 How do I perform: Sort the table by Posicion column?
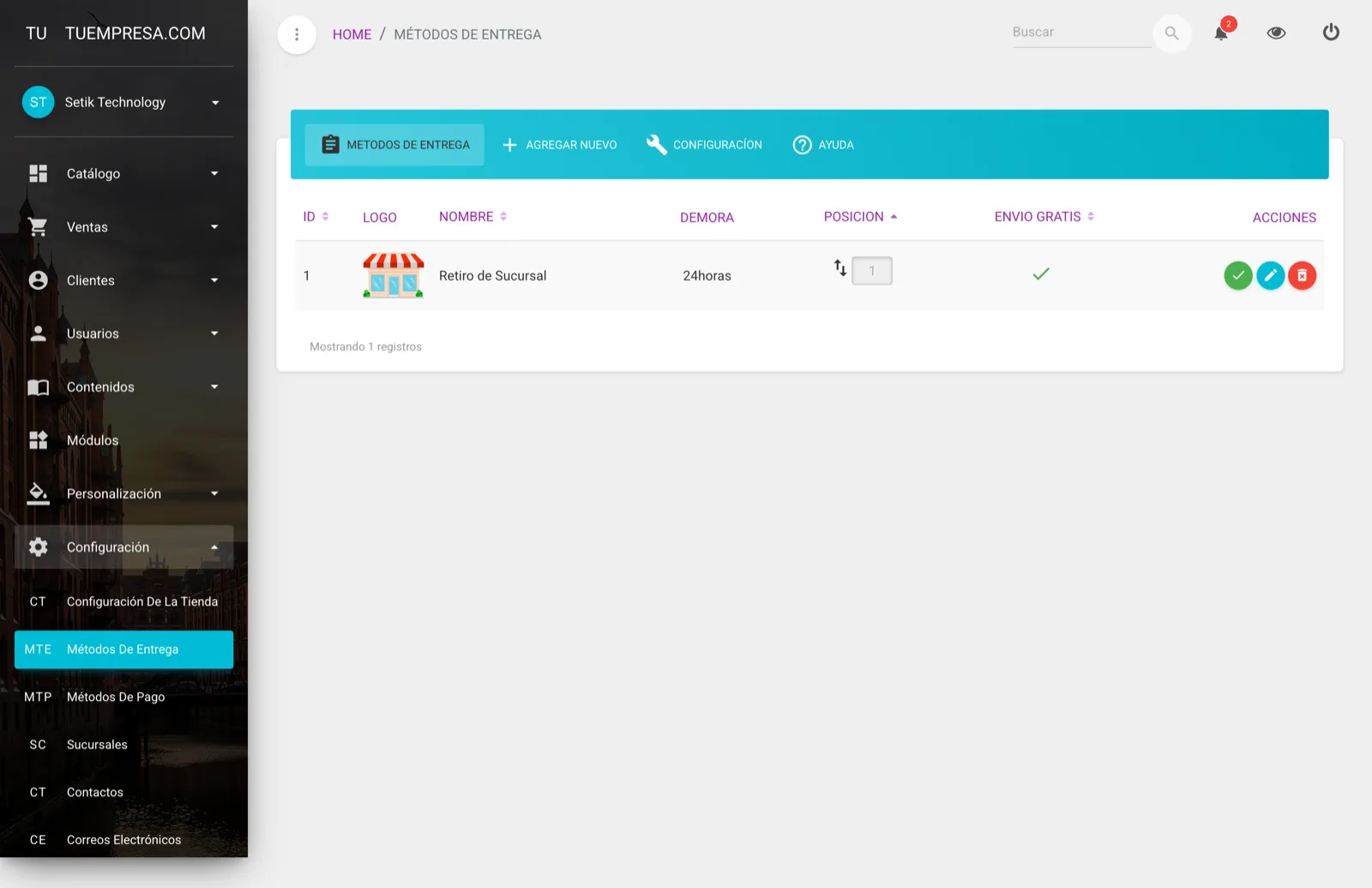point(860,217)
